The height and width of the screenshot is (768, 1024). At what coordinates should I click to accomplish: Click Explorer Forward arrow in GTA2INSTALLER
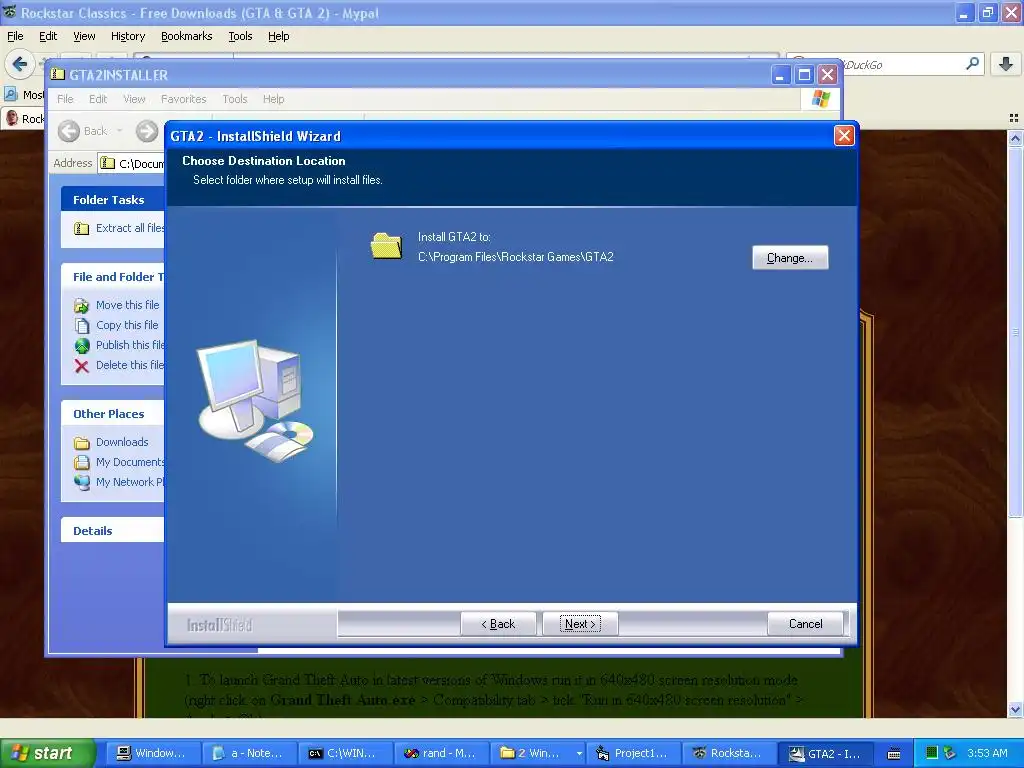click(147, 131)
